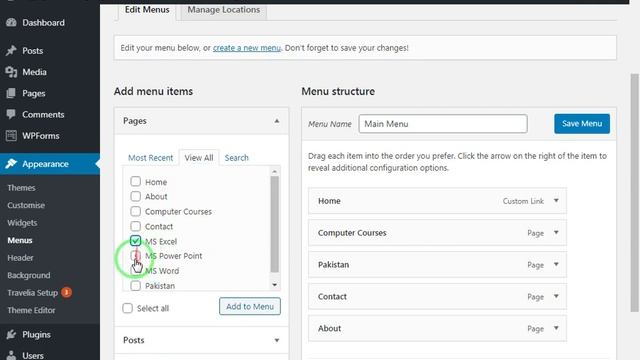Click the WPForms icon in sidebar
Screen dimensions: 640x360
point(11,136)
